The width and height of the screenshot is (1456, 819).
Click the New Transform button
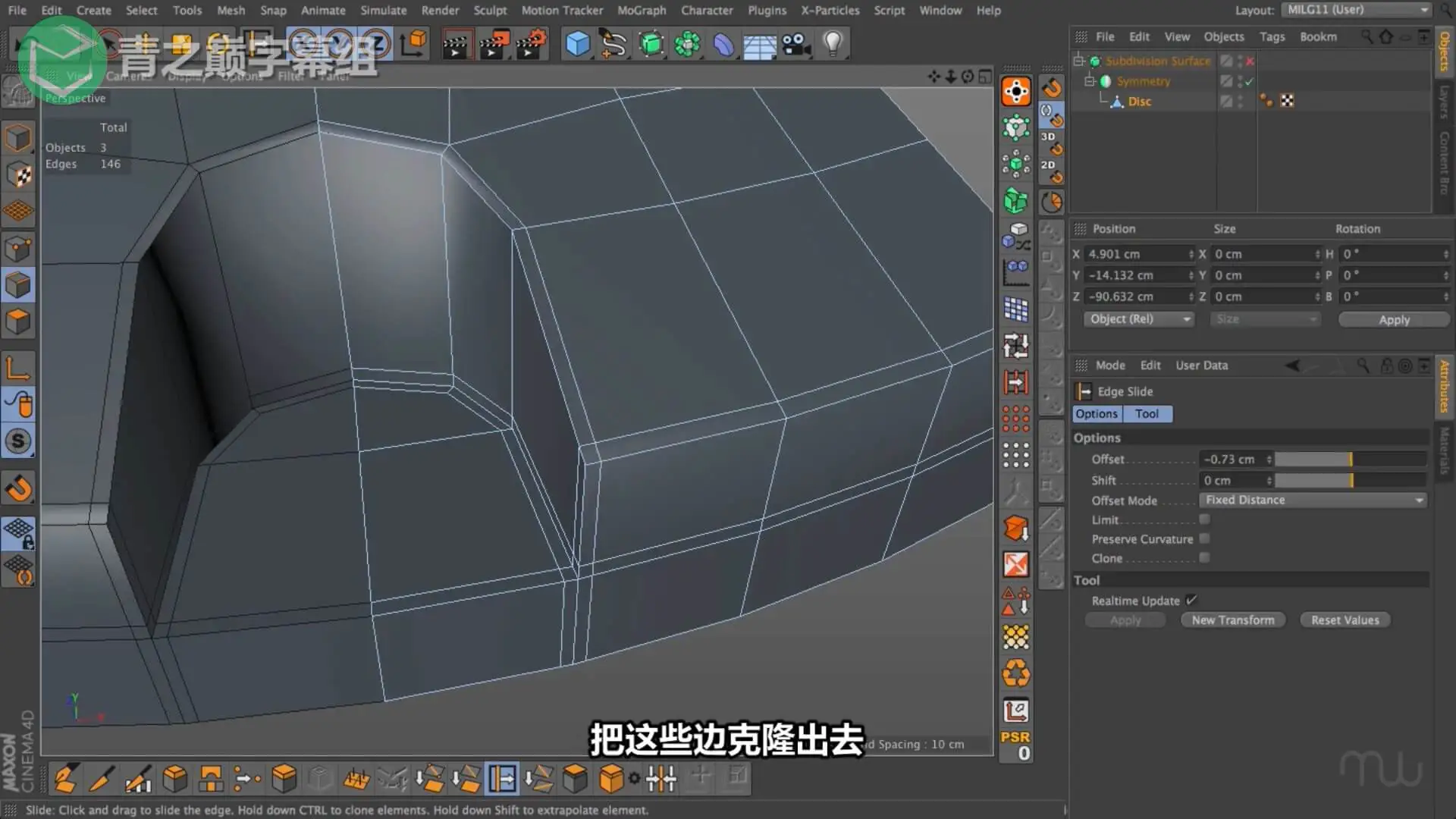point(1233,620)
